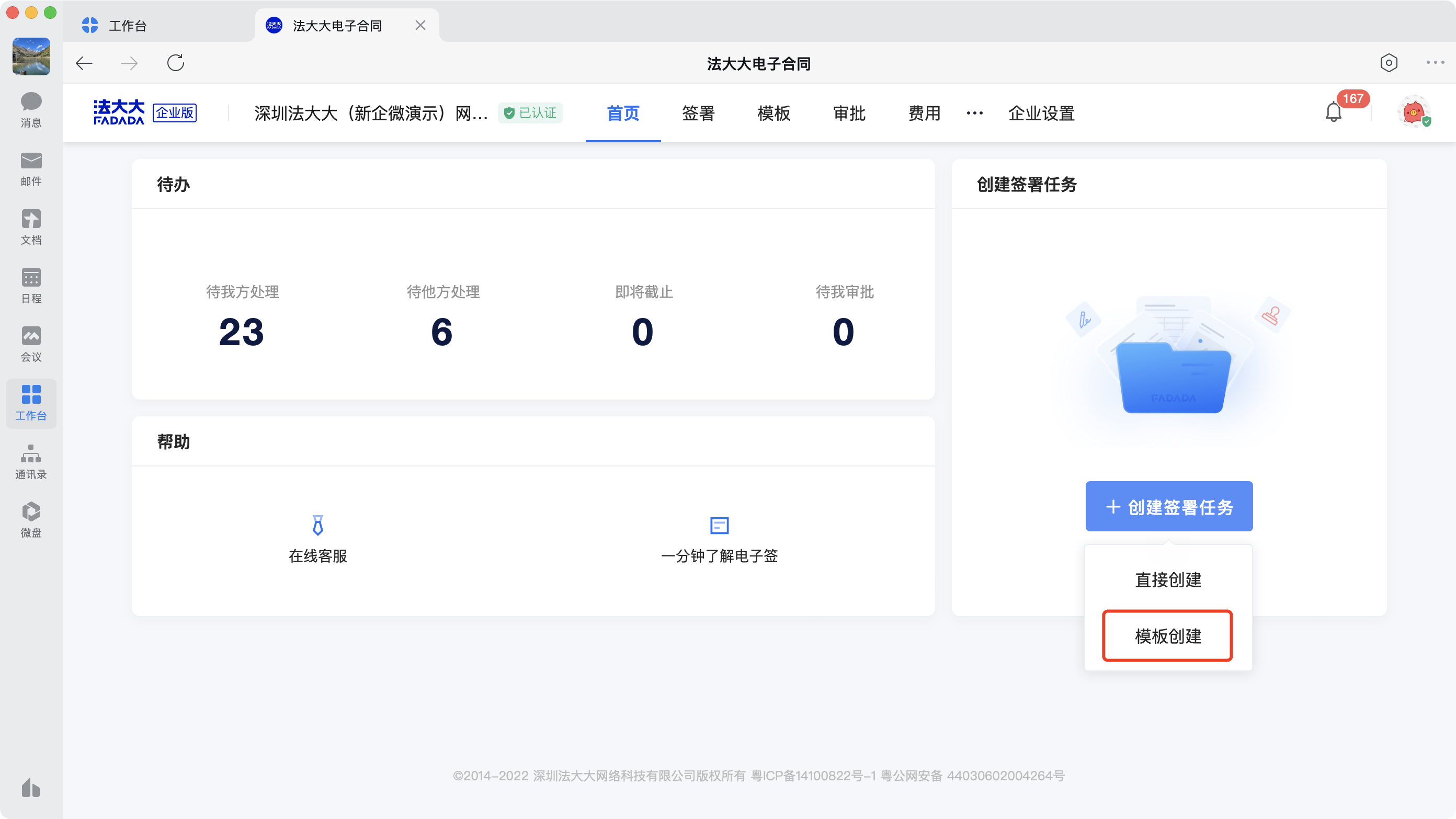
Task: Click the 待办 section heading
Action: (x=173, y=184)
